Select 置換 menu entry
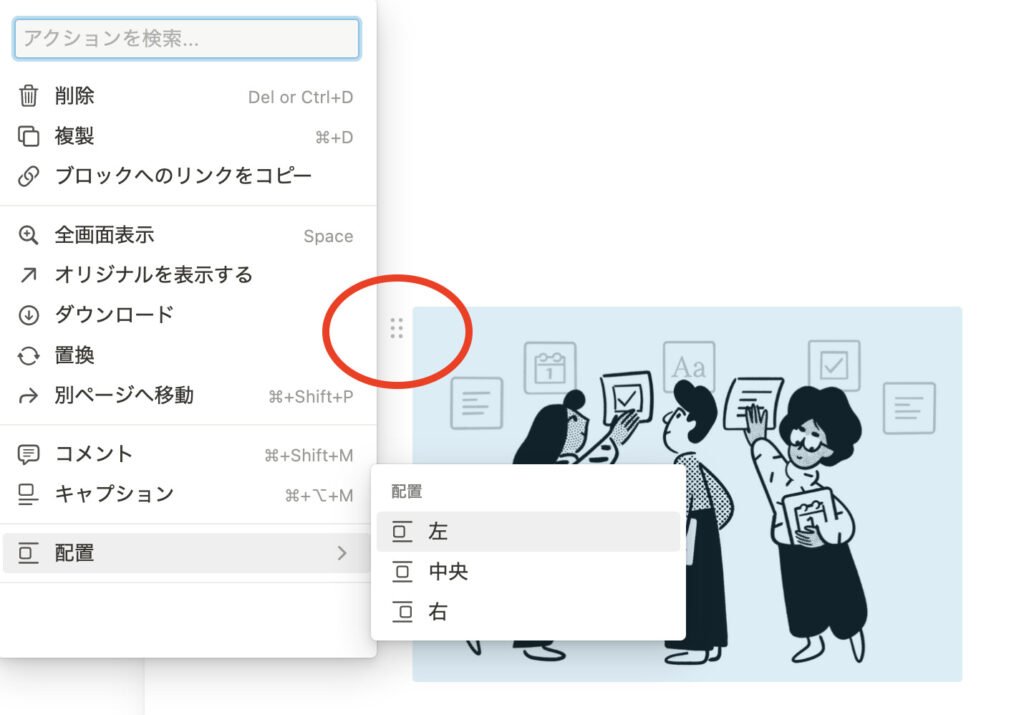This screenshot has width=1024, height=715. 187,356
